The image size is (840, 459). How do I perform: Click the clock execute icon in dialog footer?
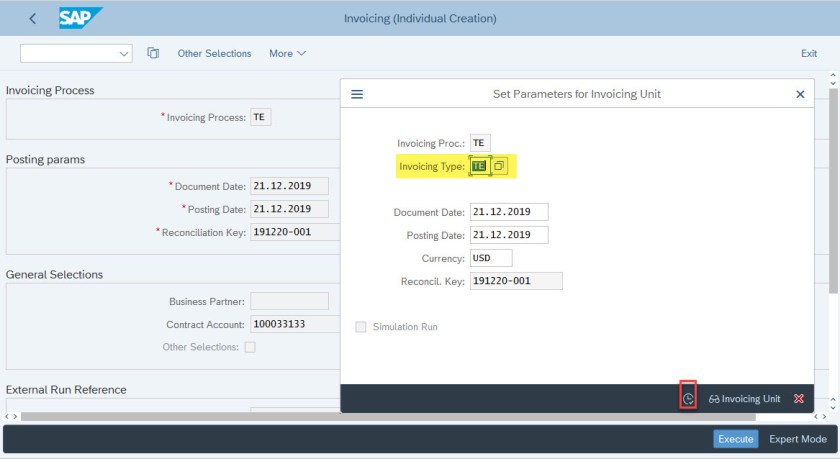pyautogui.click(x=688, y=399)
